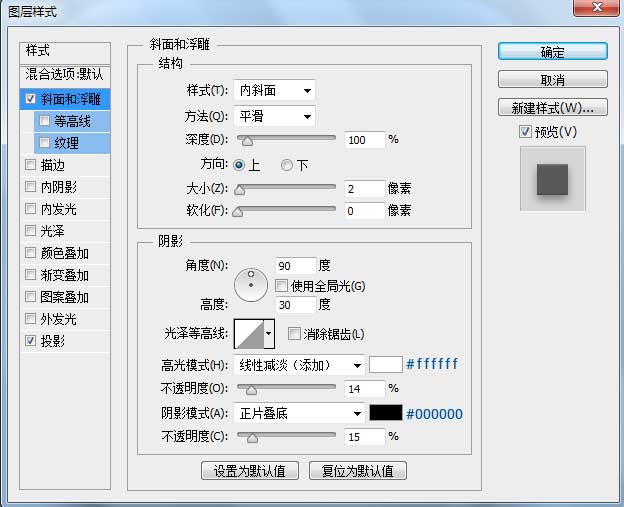The image size is (624, 507).
Task: Enable the 纹理 checkbox
Action: coord(45,142)
